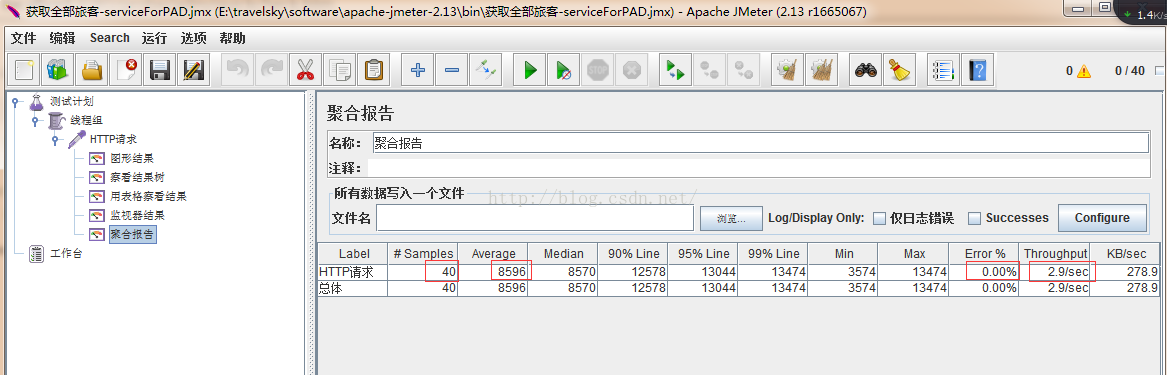Click the Save As pencil-disk icon

(x=194, y=70)
